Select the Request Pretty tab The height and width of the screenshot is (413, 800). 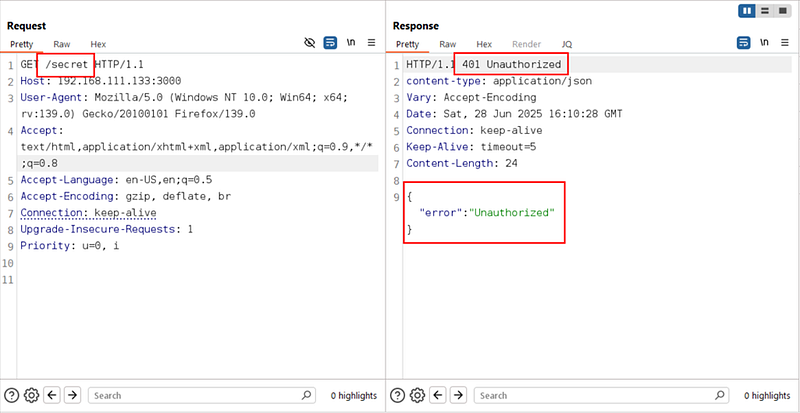coord(21,44)
